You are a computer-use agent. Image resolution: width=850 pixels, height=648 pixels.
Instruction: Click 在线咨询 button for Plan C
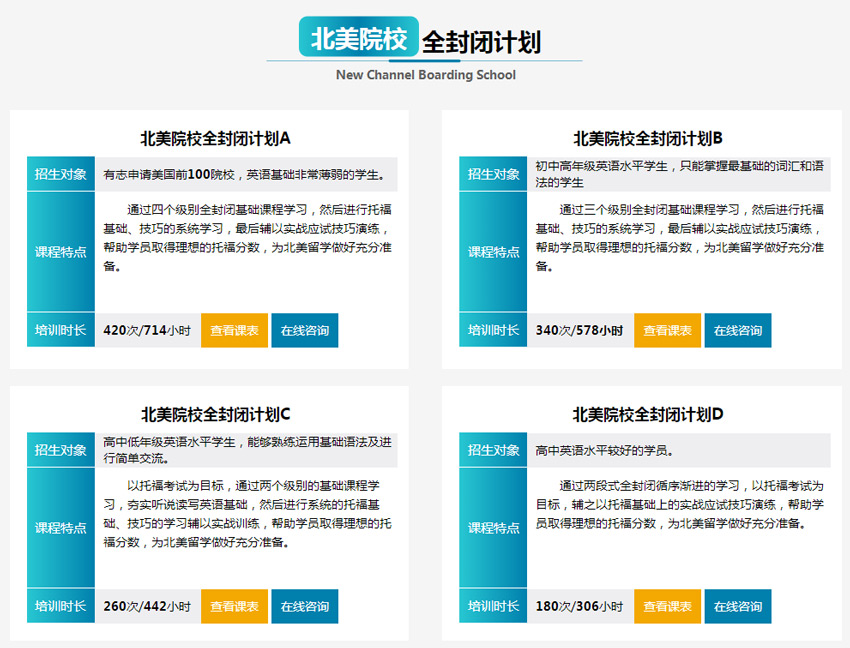(x=304, y=606)
